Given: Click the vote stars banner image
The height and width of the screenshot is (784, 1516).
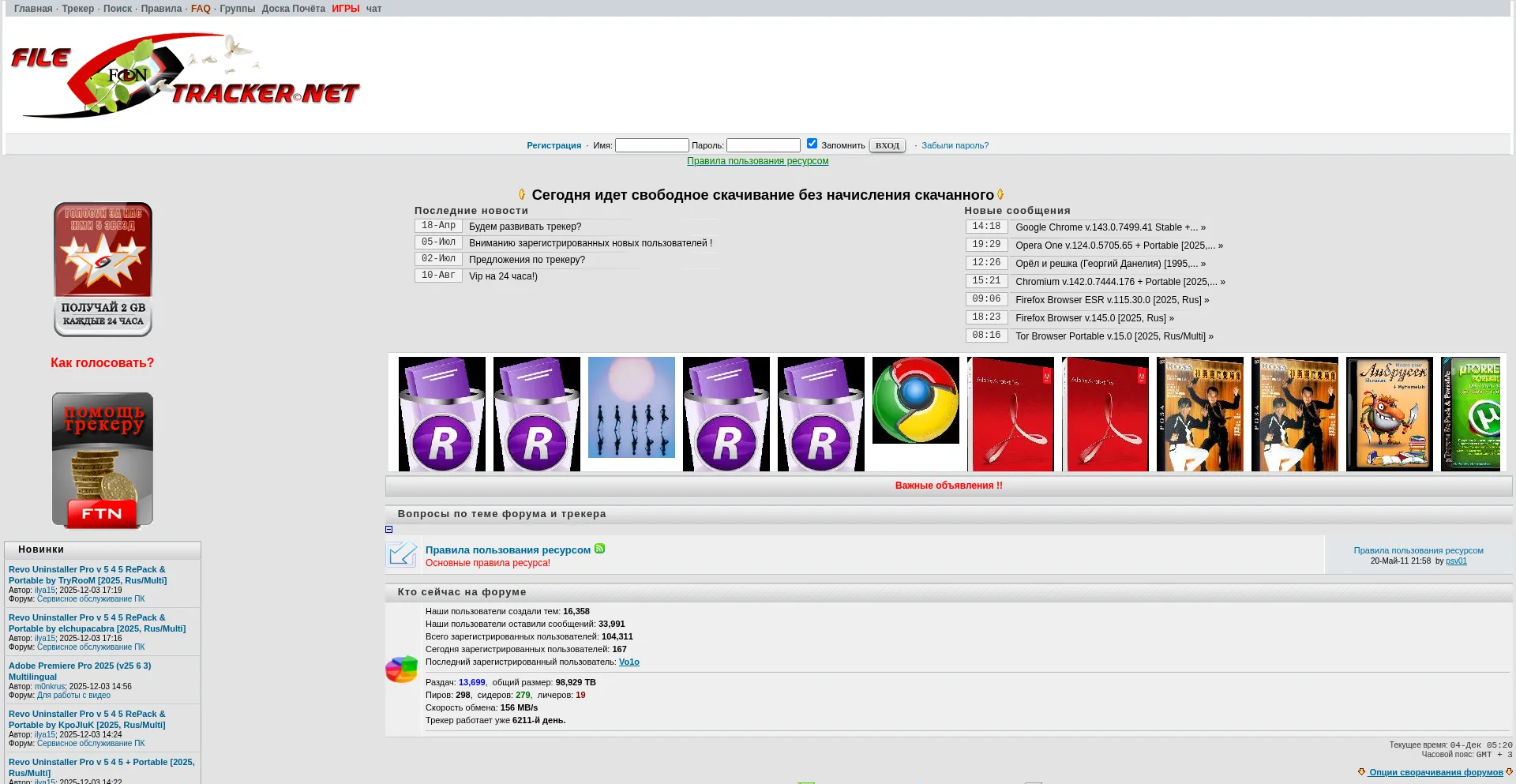Looking at the screenshot, I should [103, 269].
